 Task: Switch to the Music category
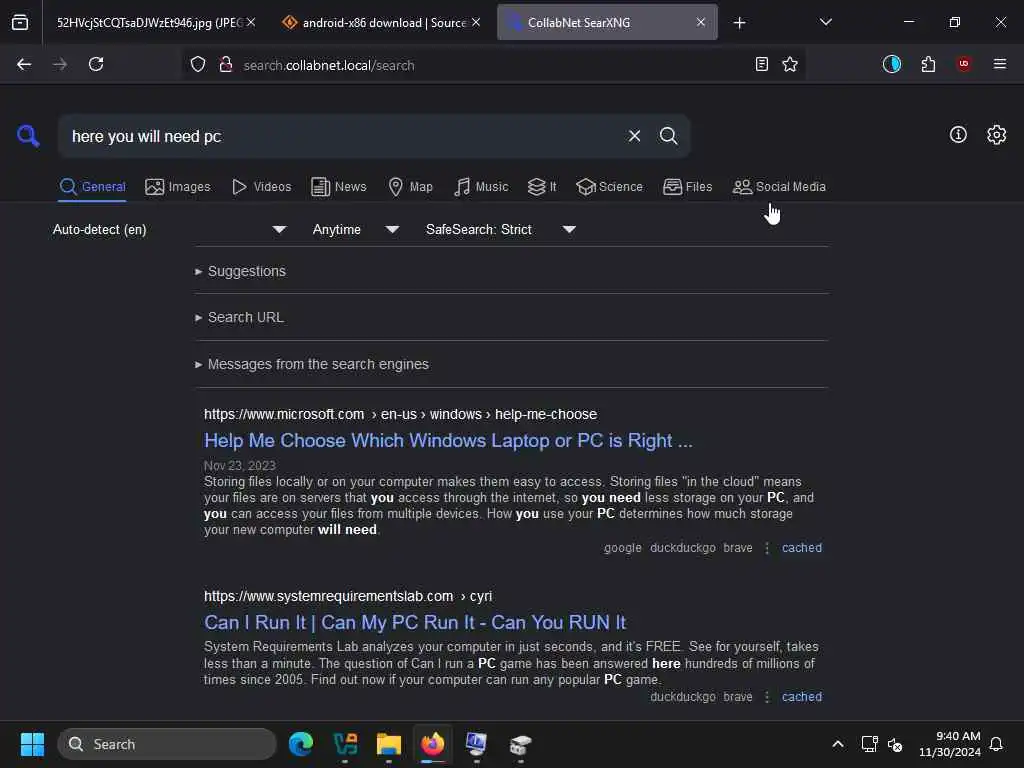(x=481, y=187)
